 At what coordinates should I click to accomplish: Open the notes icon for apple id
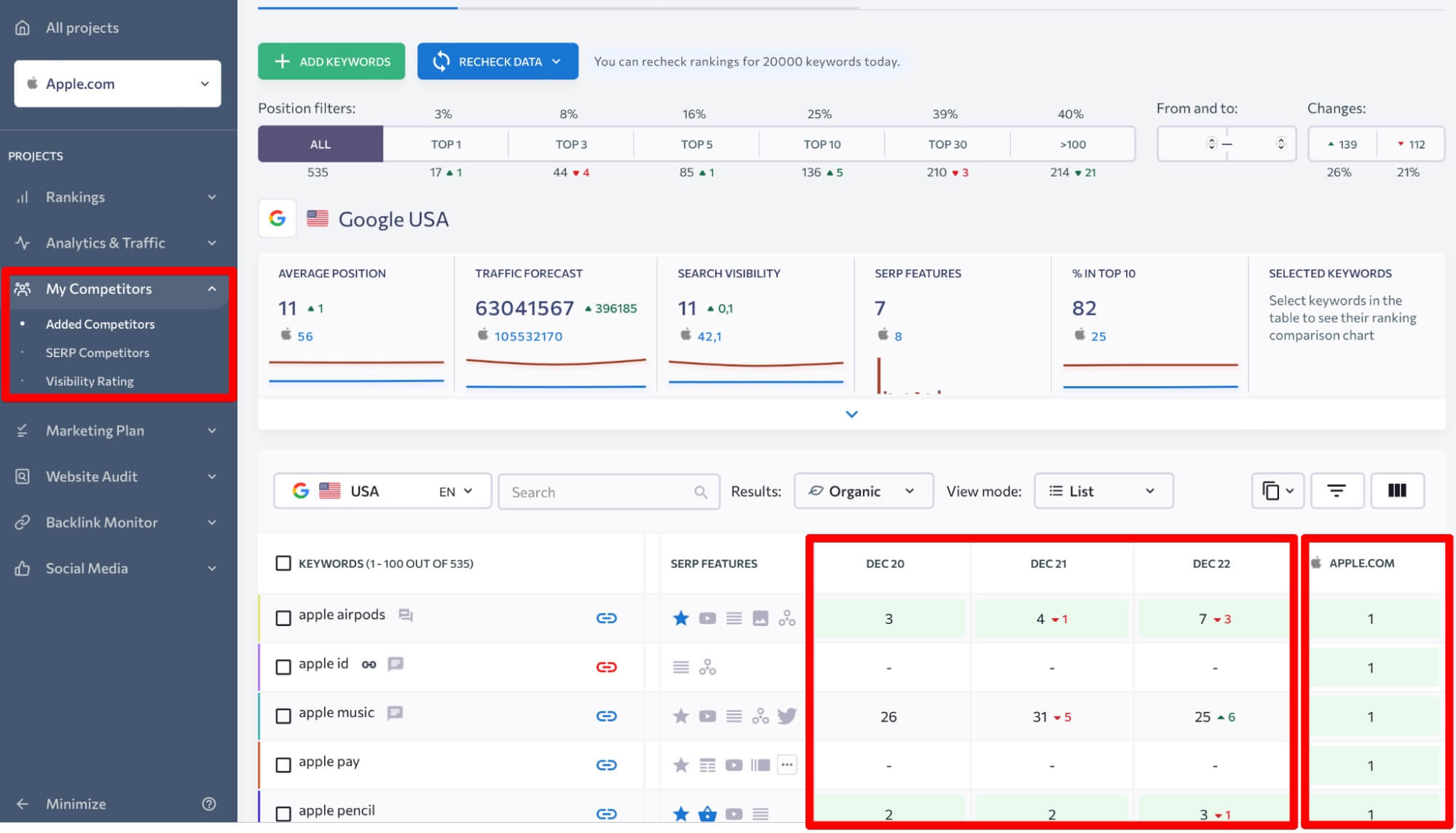click(x=396, y=664)
